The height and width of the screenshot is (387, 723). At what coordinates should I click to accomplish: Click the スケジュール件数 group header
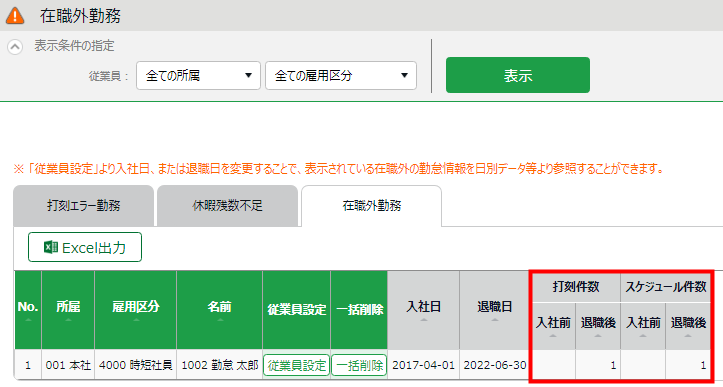(665, 287)
